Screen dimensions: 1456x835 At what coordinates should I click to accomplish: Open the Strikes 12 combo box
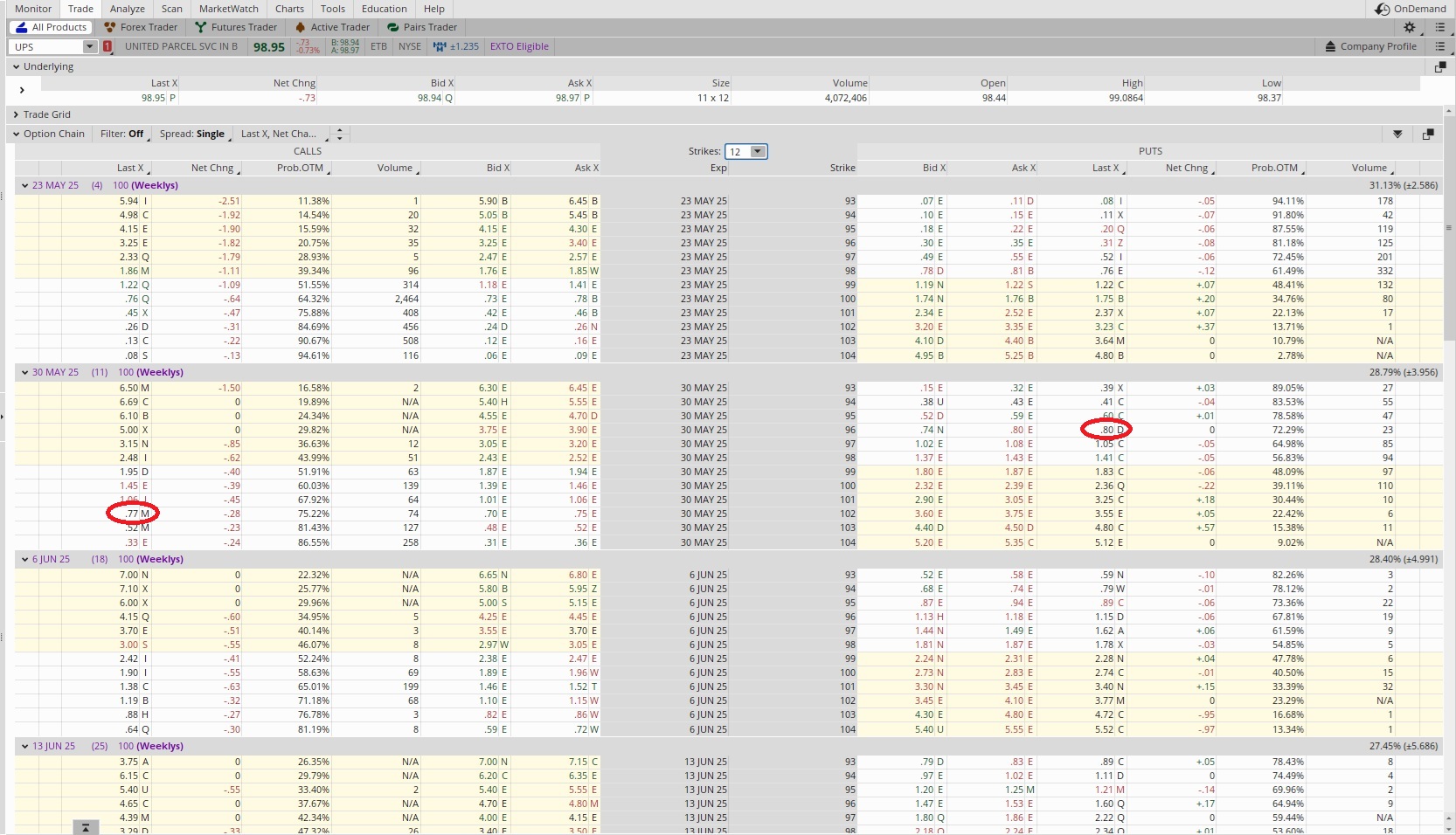pyautogui.click(x=746, y=152)
